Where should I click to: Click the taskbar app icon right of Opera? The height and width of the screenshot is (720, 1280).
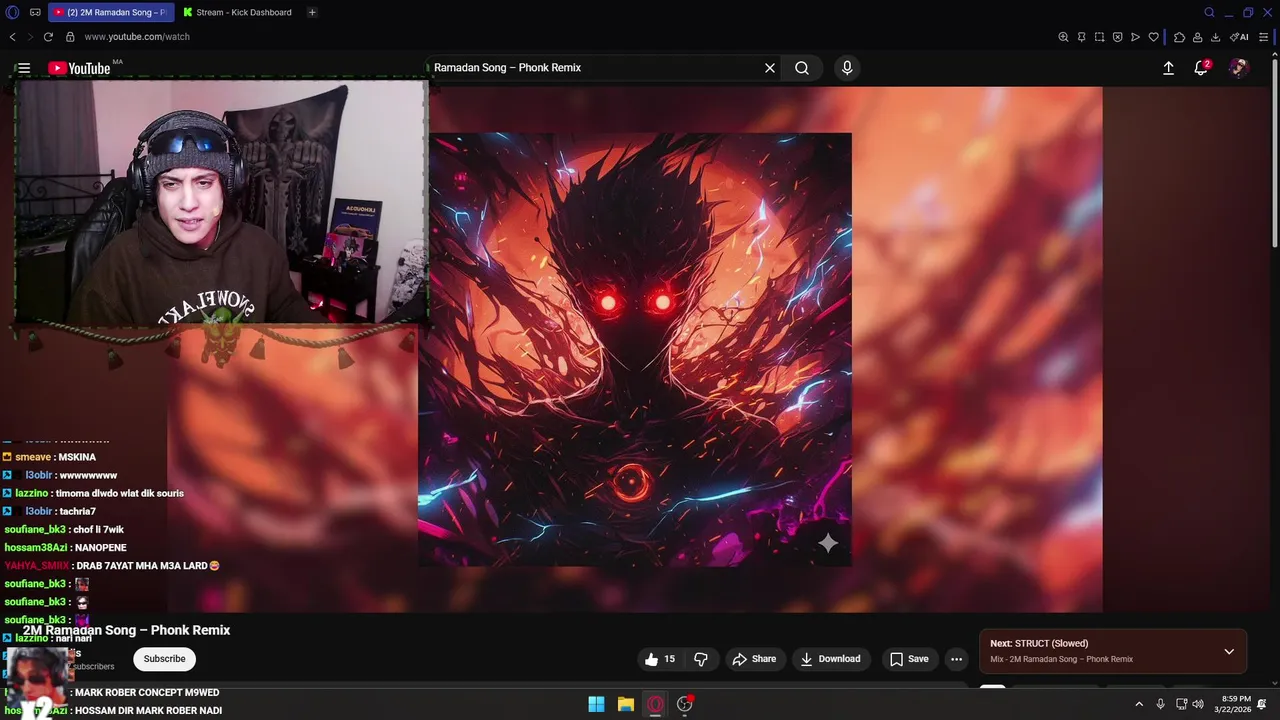pyautogui.click(x=685, y=704)
